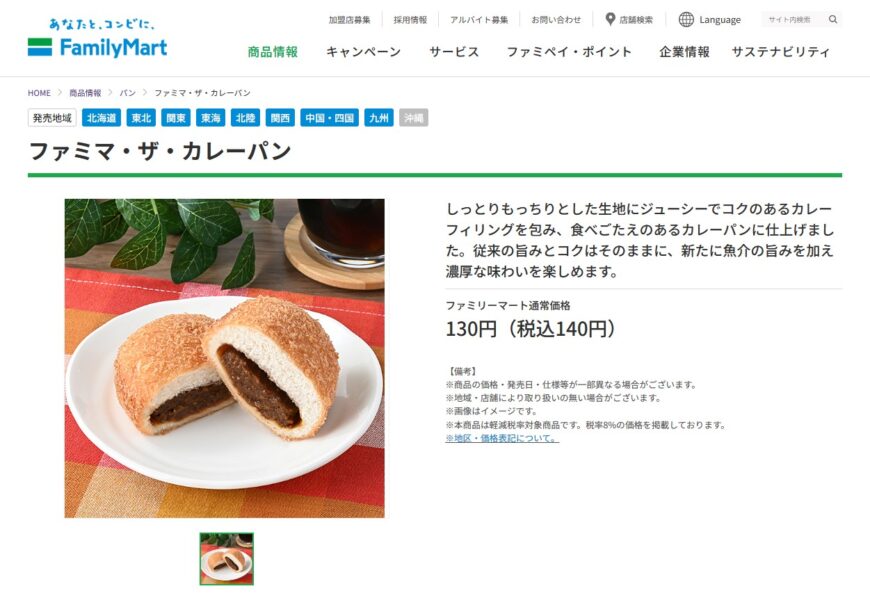Image resolution: width=870 pixels, height=600 pixels.
Task: Click HOME in the breadcrumb
Action: click(x=39, y=93)
